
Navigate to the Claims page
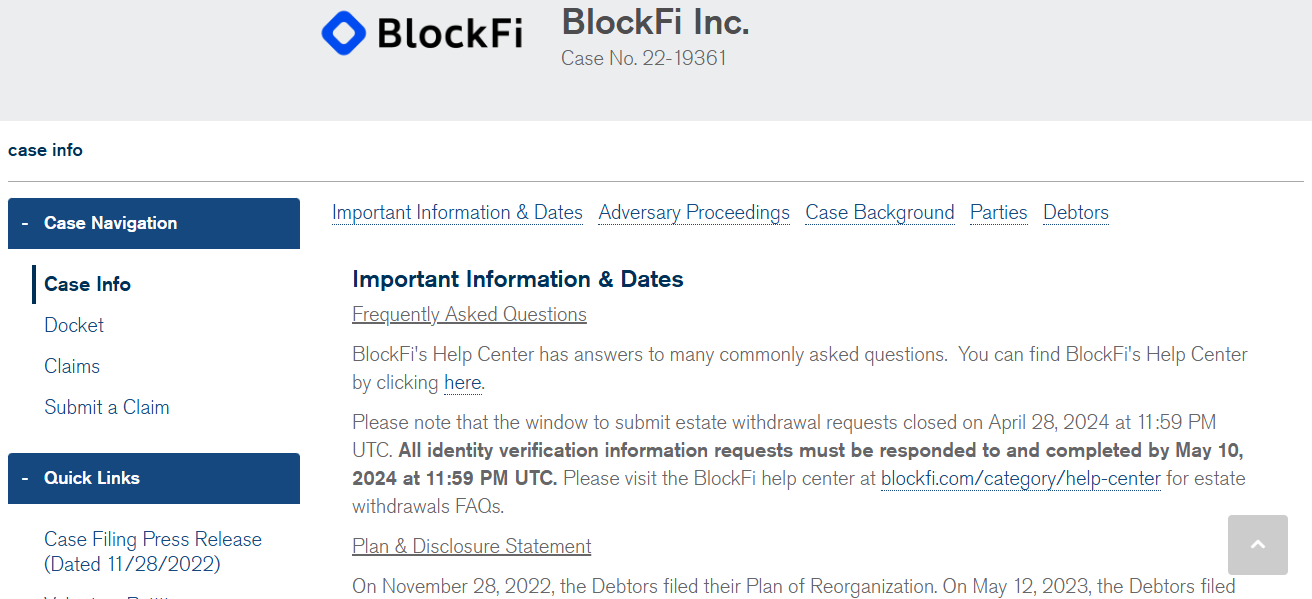tap(72, 366)
